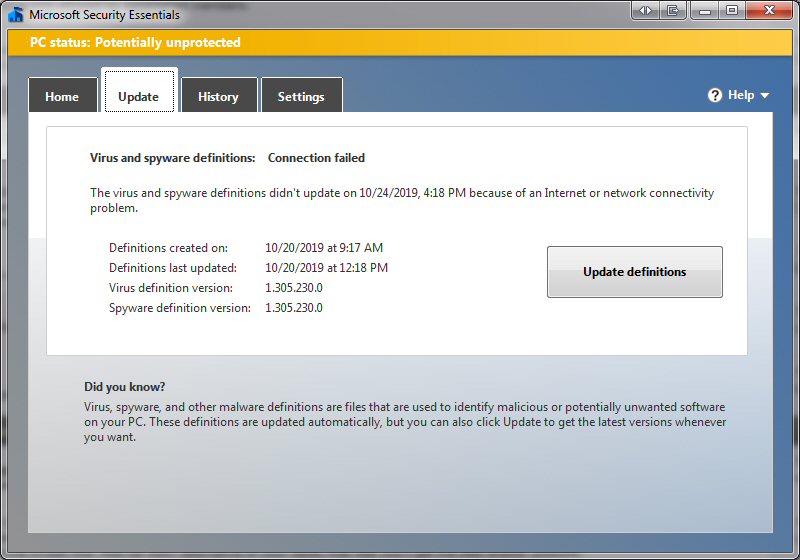800x560 pixels.
Task: Select the Update tab
Action: click(139, 91)
